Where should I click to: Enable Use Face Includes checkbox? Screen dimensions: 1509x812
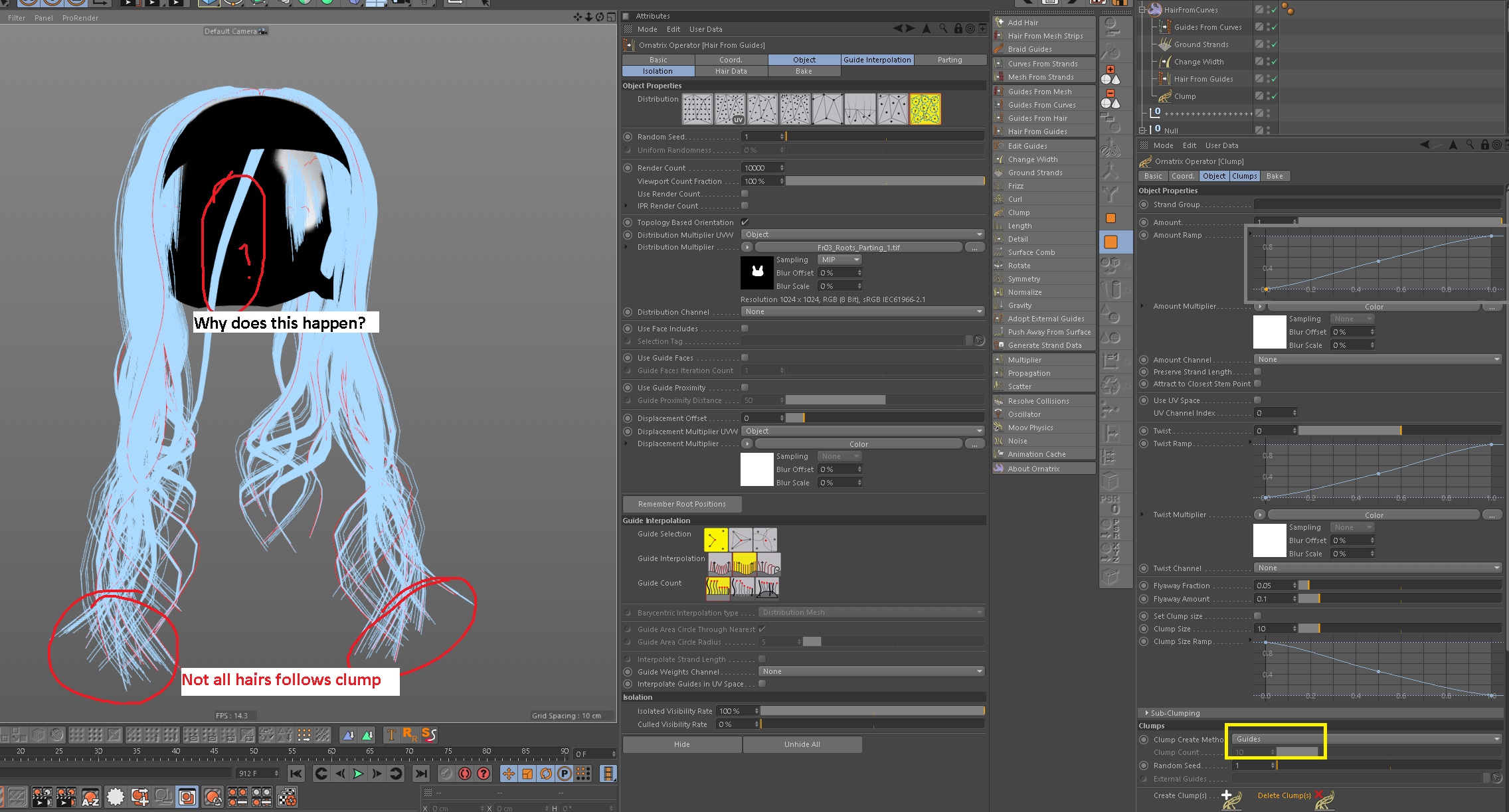click(746, 329)
